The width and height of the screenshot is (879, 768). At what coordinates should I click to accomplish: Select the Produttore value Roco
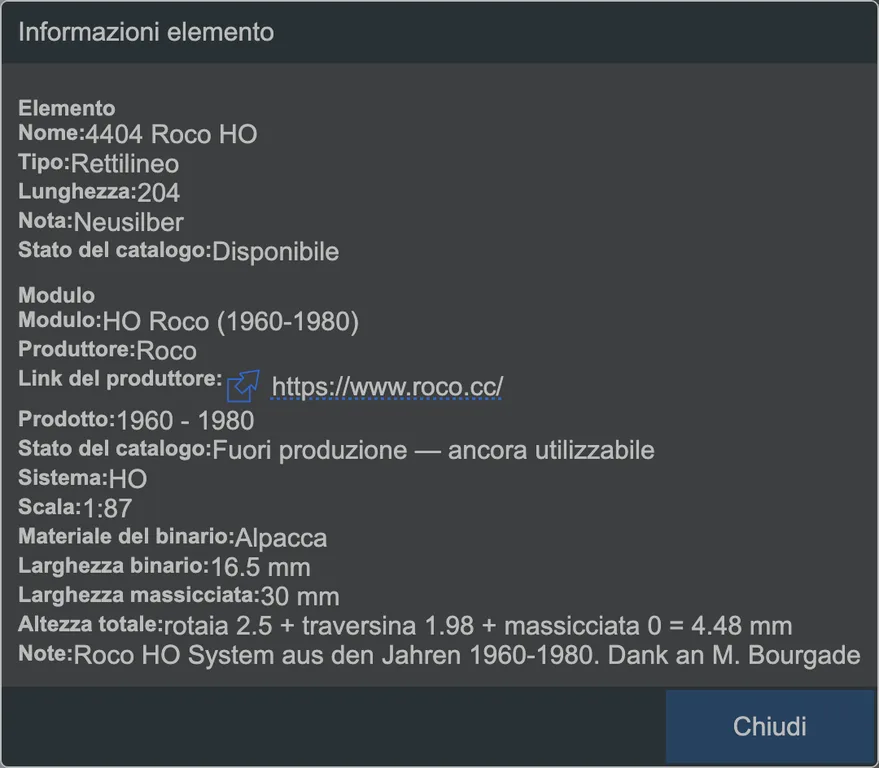point(166,351)
